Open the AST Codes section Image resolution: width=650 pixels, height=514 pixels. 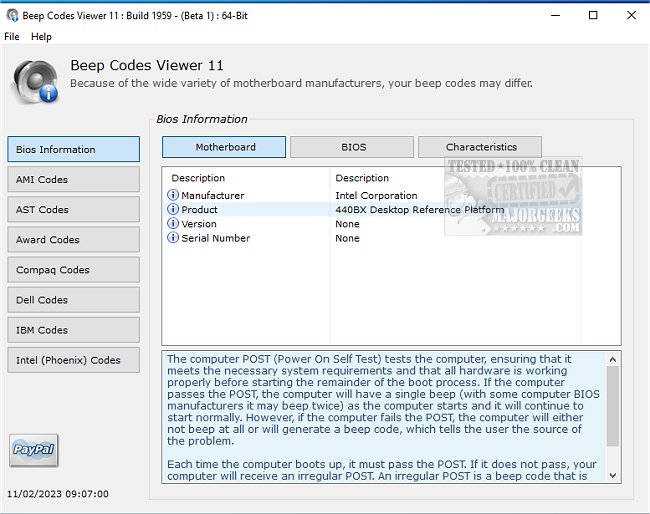(x=73, y=210)
